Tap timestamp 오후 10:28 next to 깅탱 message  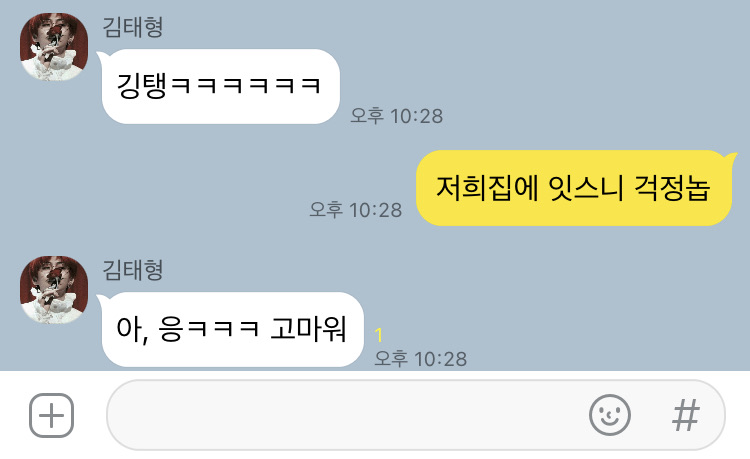tap(397, 116)
